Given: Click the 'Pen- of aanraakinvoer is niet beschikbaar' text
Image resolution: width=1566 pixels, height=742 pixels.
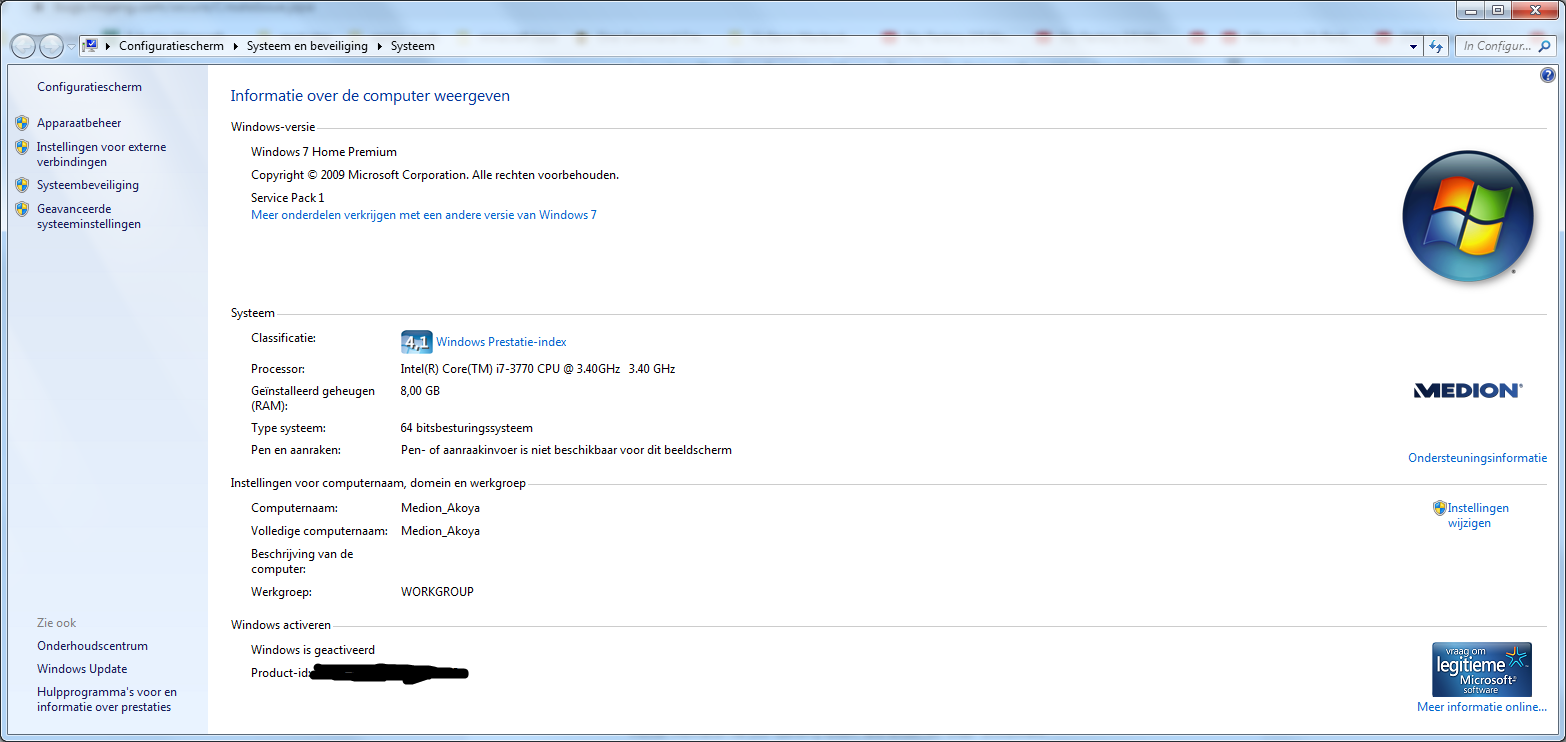Looking at the screenshot, I should coord(566,450).
